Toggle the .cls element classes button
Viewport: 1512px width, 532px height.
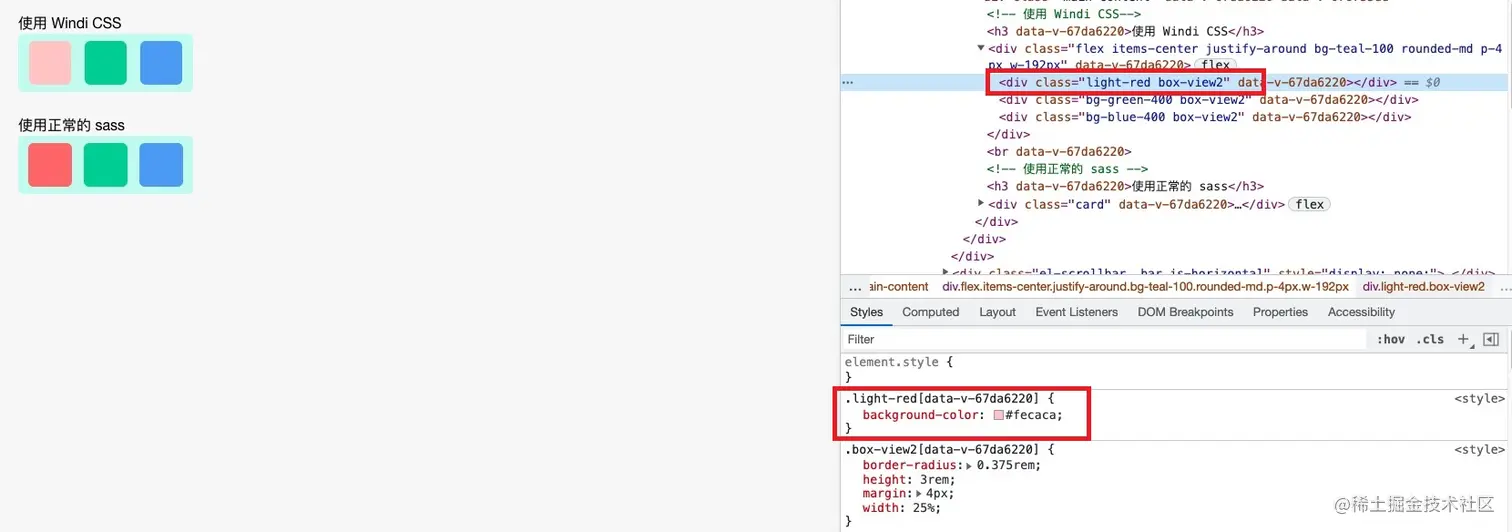pos(1431,339)
